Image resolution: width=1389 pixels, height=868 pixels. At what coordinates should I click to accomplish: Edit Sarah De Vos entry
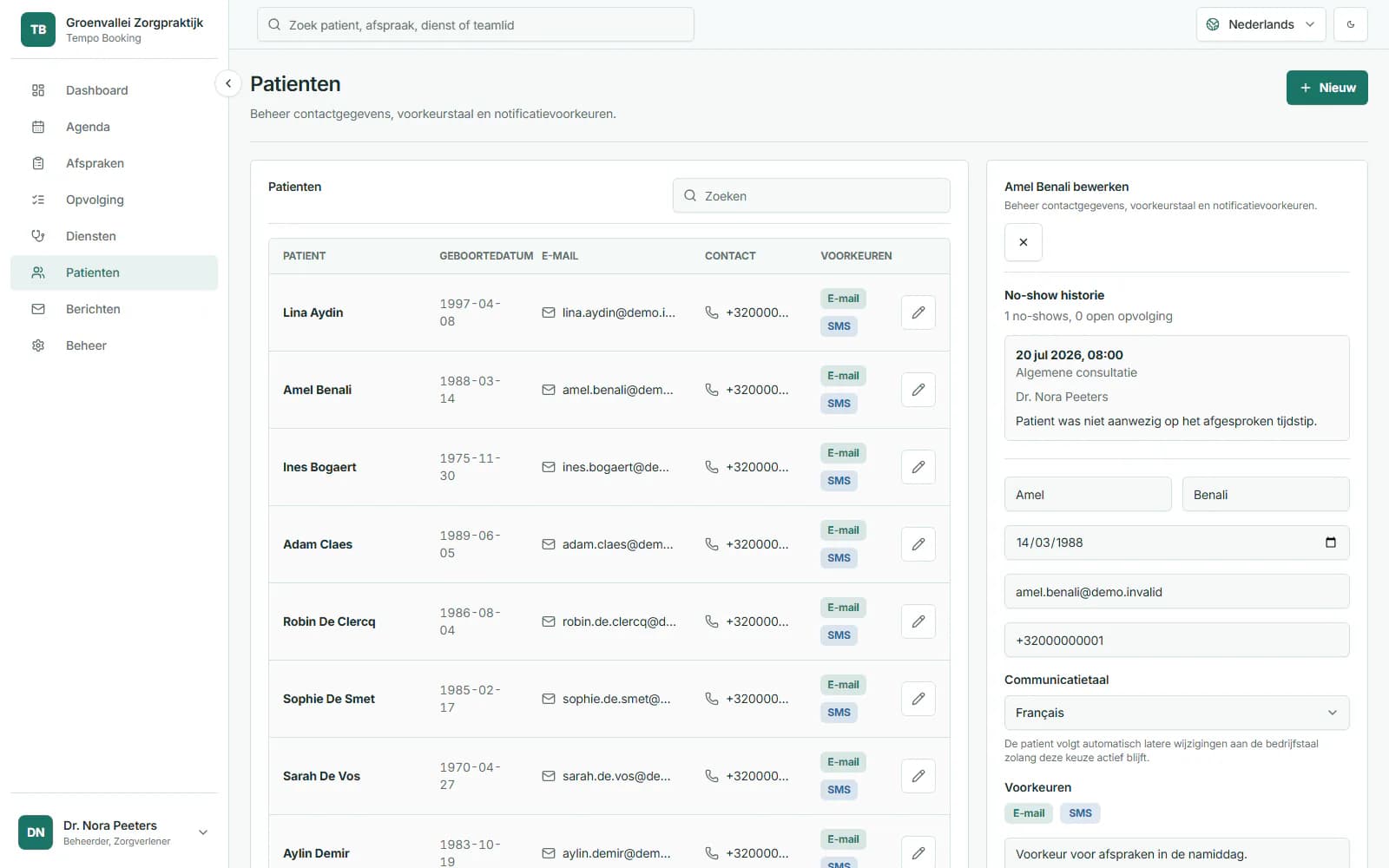click(x=918, y=776)
